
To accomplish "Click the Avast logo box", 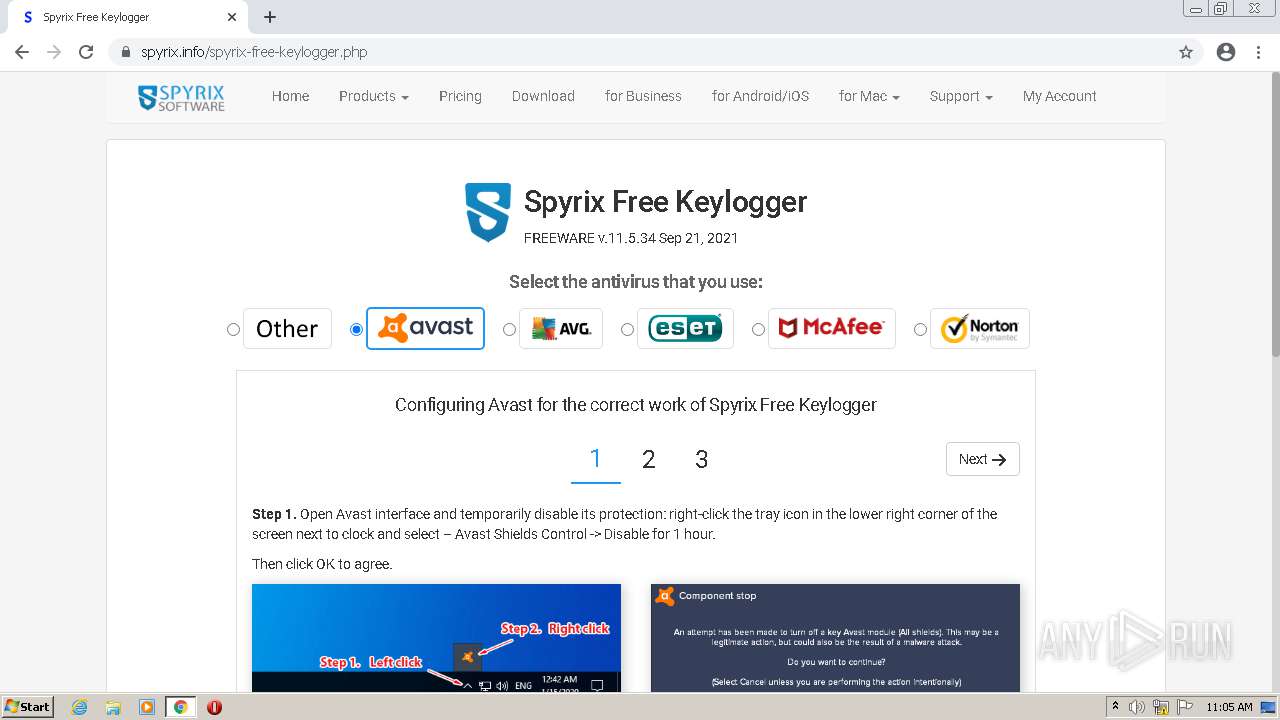I will [x=425, y=328].
